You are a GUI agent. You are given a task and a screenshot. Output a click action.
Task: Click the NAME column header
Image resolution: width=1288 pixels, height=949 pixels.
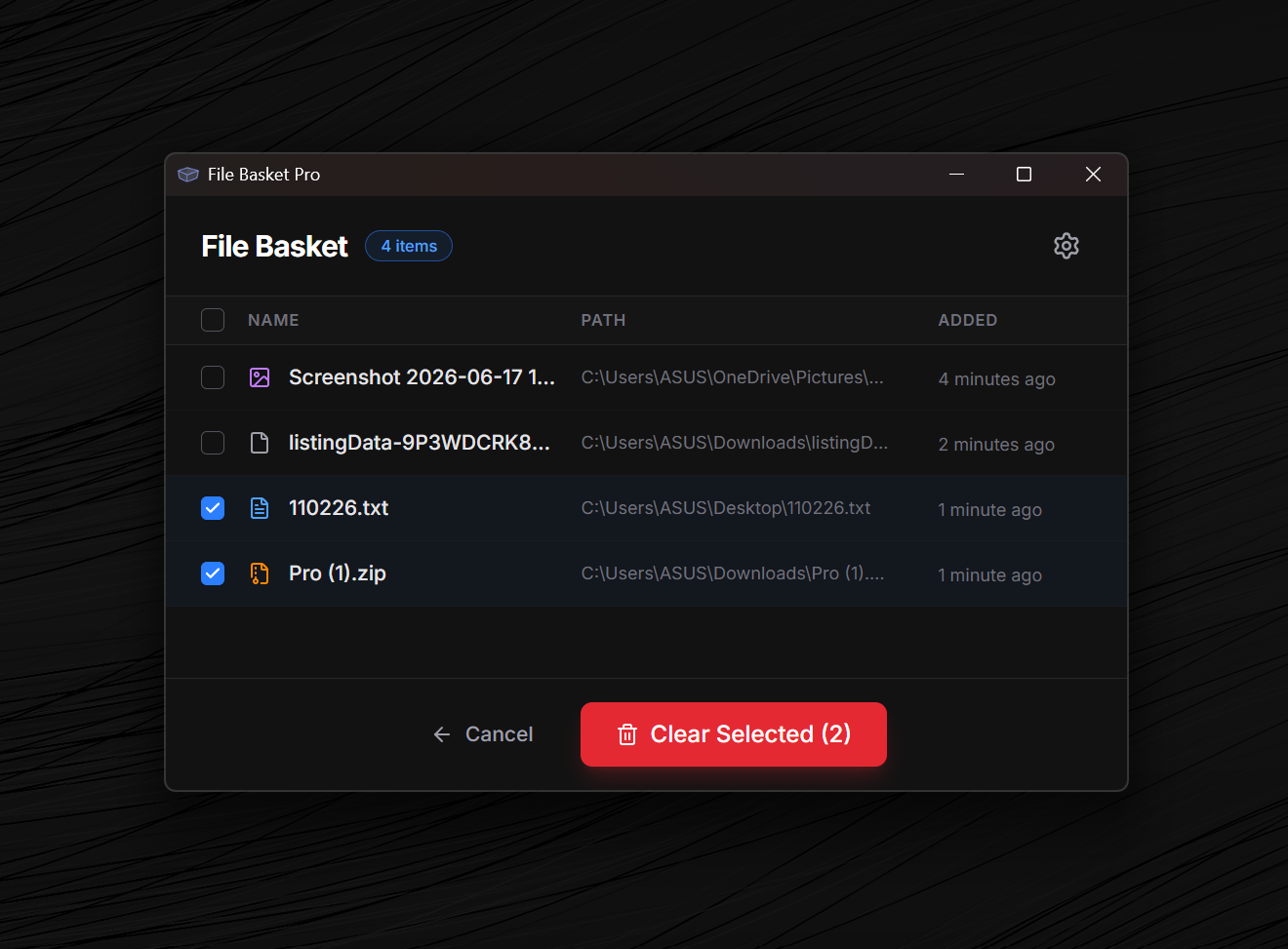click(x=273, y=320)
